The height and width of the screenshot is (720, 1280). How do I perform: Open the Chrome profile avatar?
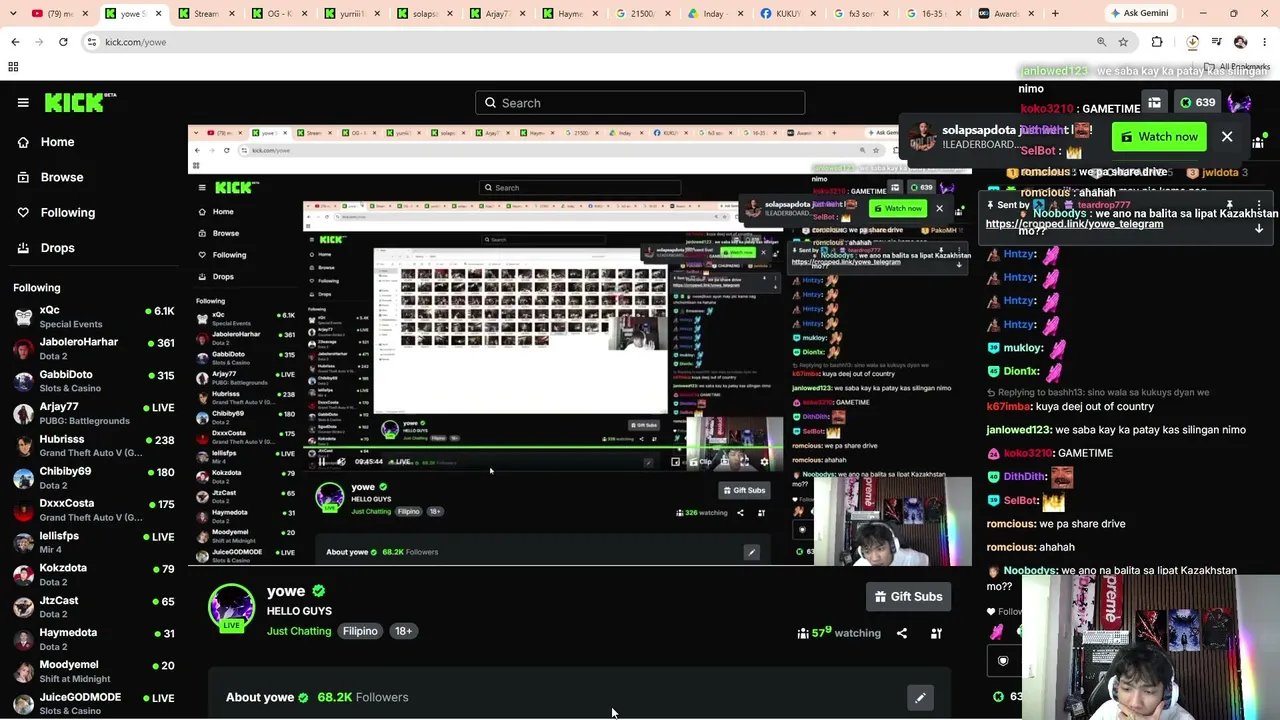click(x=1240, y=42)
